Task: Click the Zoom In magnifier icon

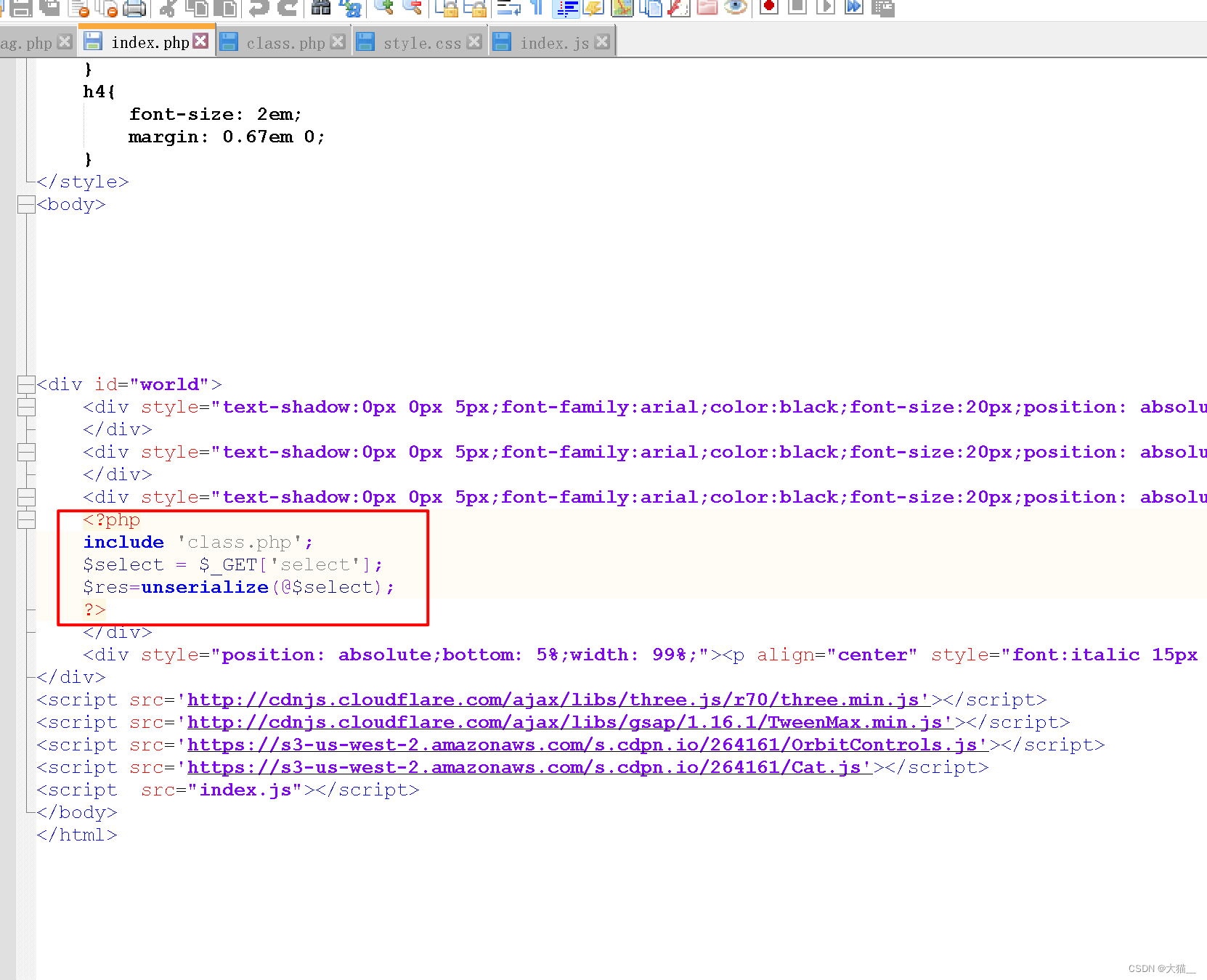Action: (384, 7)
